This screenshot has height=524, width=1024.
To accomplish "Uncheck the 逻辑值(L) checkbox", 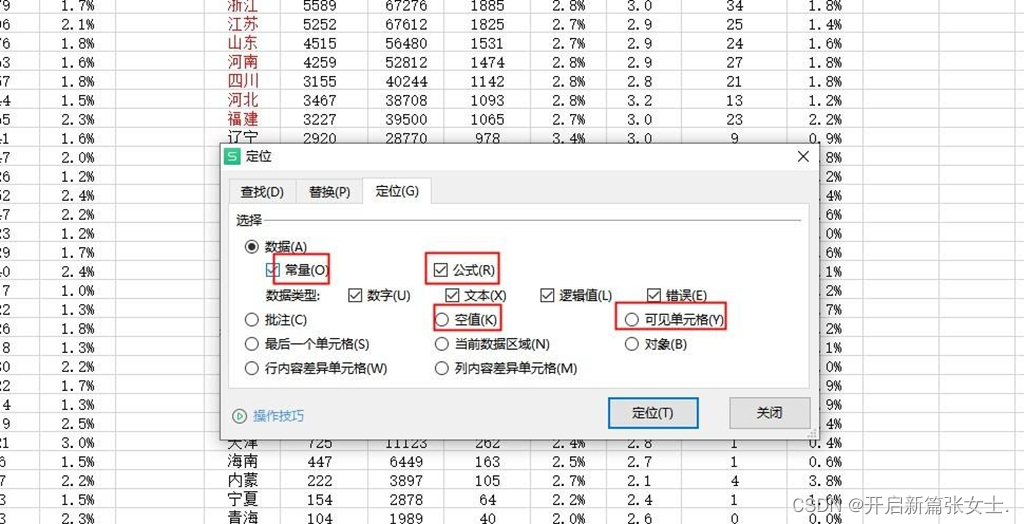I will [547, 295].
